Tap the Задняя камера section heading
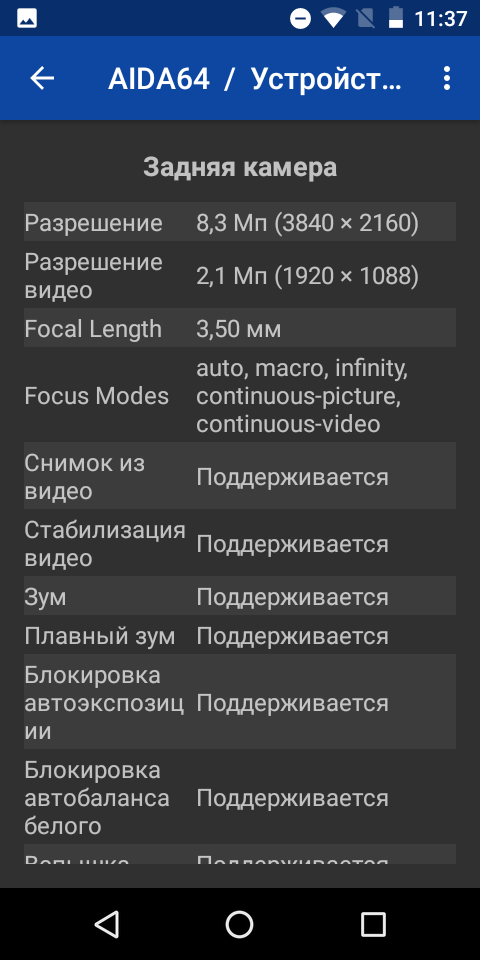Screen dimensions: 480x960 [240, 167]
